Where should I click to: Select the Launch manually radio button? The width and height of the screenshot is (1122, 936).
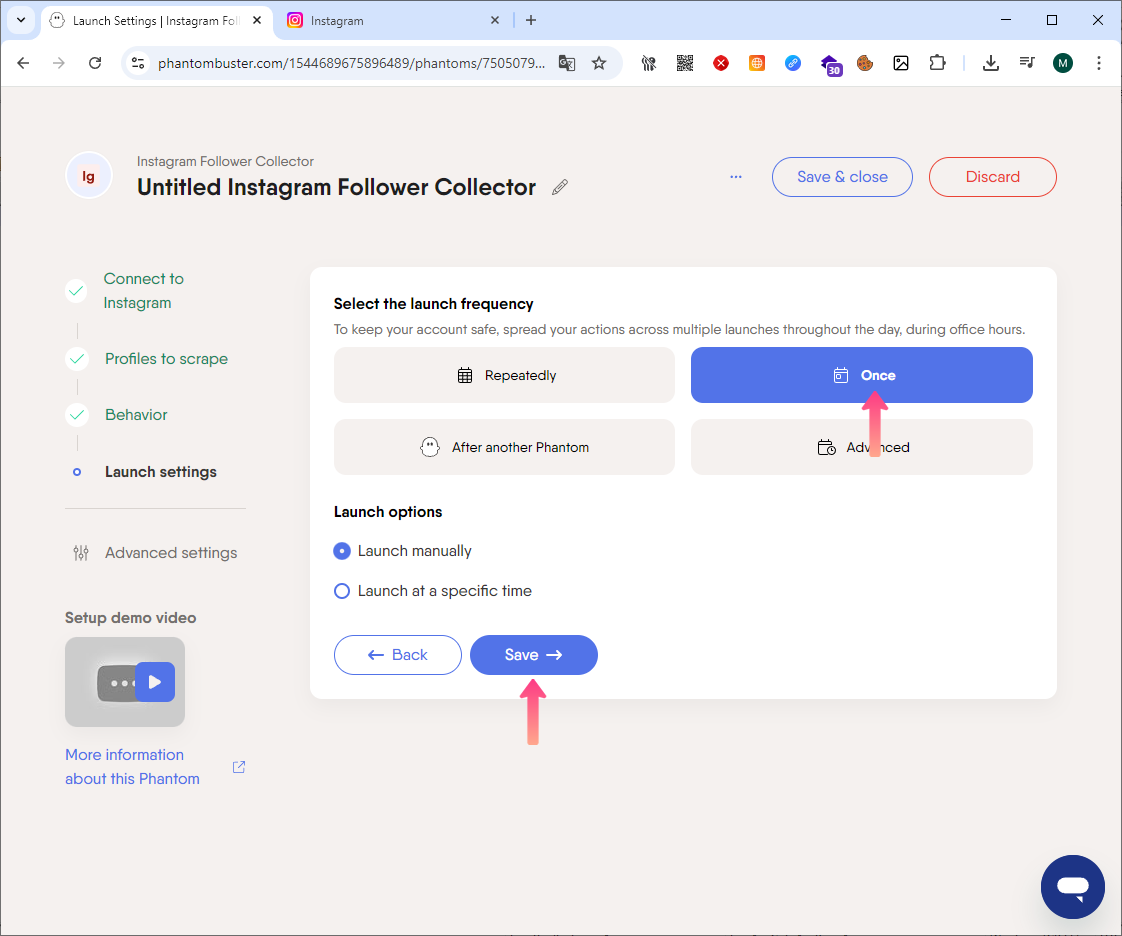tap(342, 551)
